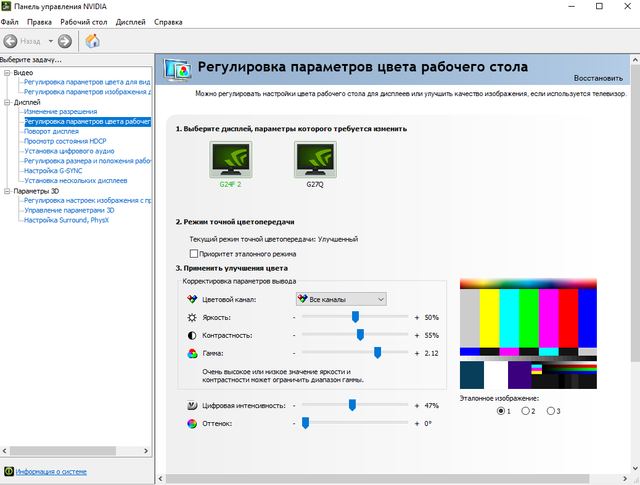Click the Оттенок hue slider handle

pos(305,423)
